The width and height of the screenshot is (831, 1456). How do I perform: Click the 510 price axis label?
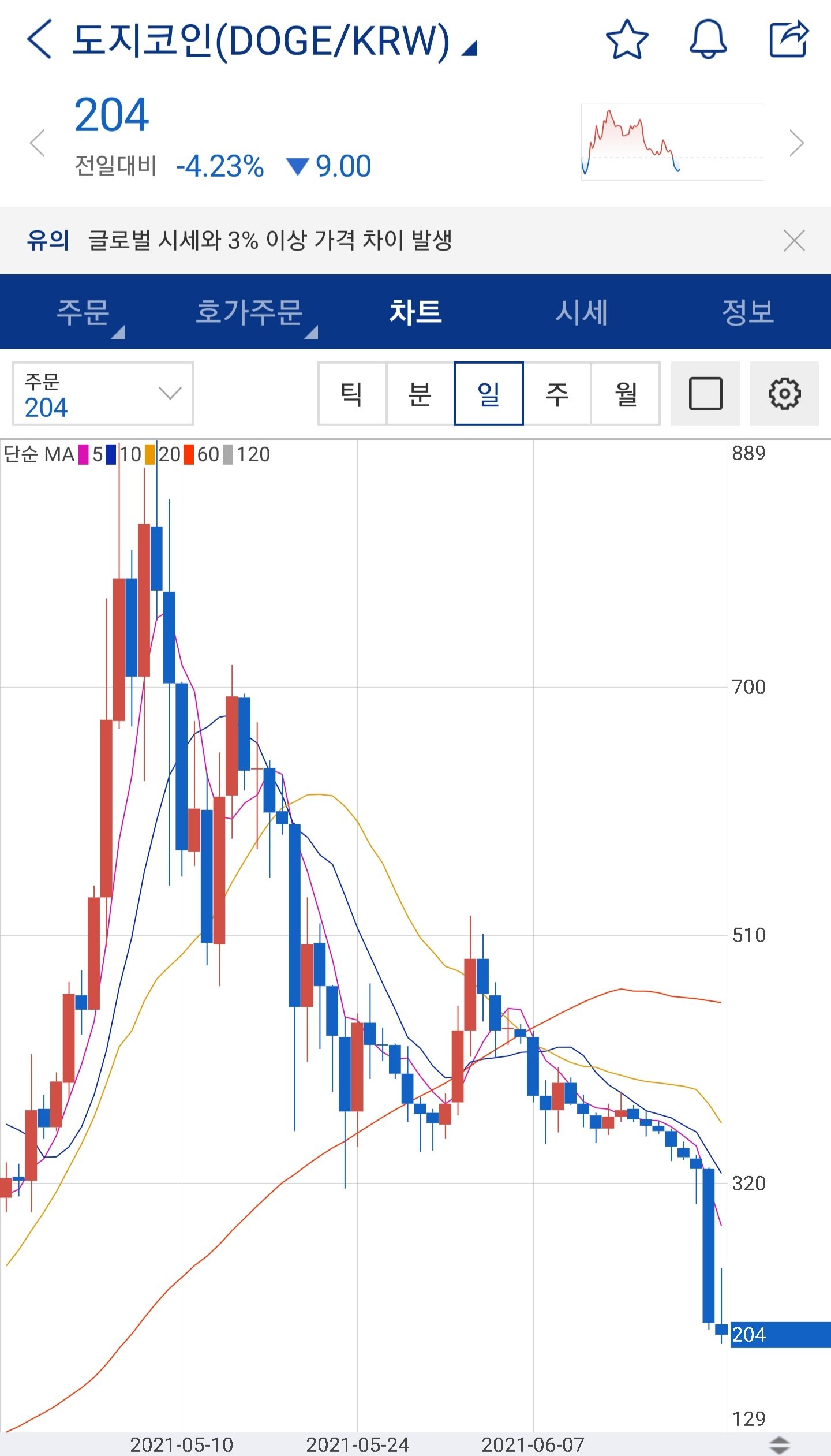(x=748, y=935)
